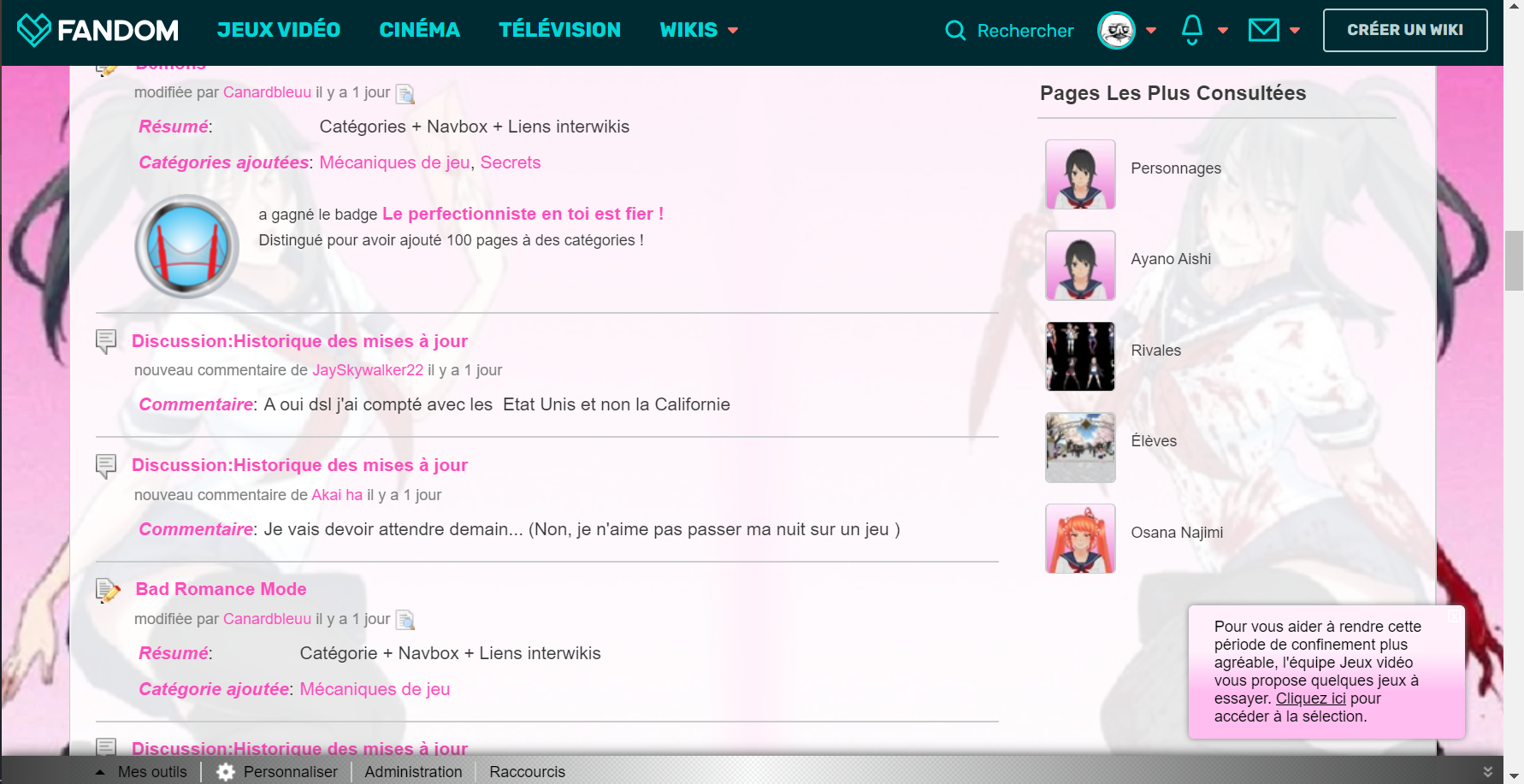The image size is (1524, 784).
Task: Open the Bad Romance Mode page
Action: [x=221, y=589]
